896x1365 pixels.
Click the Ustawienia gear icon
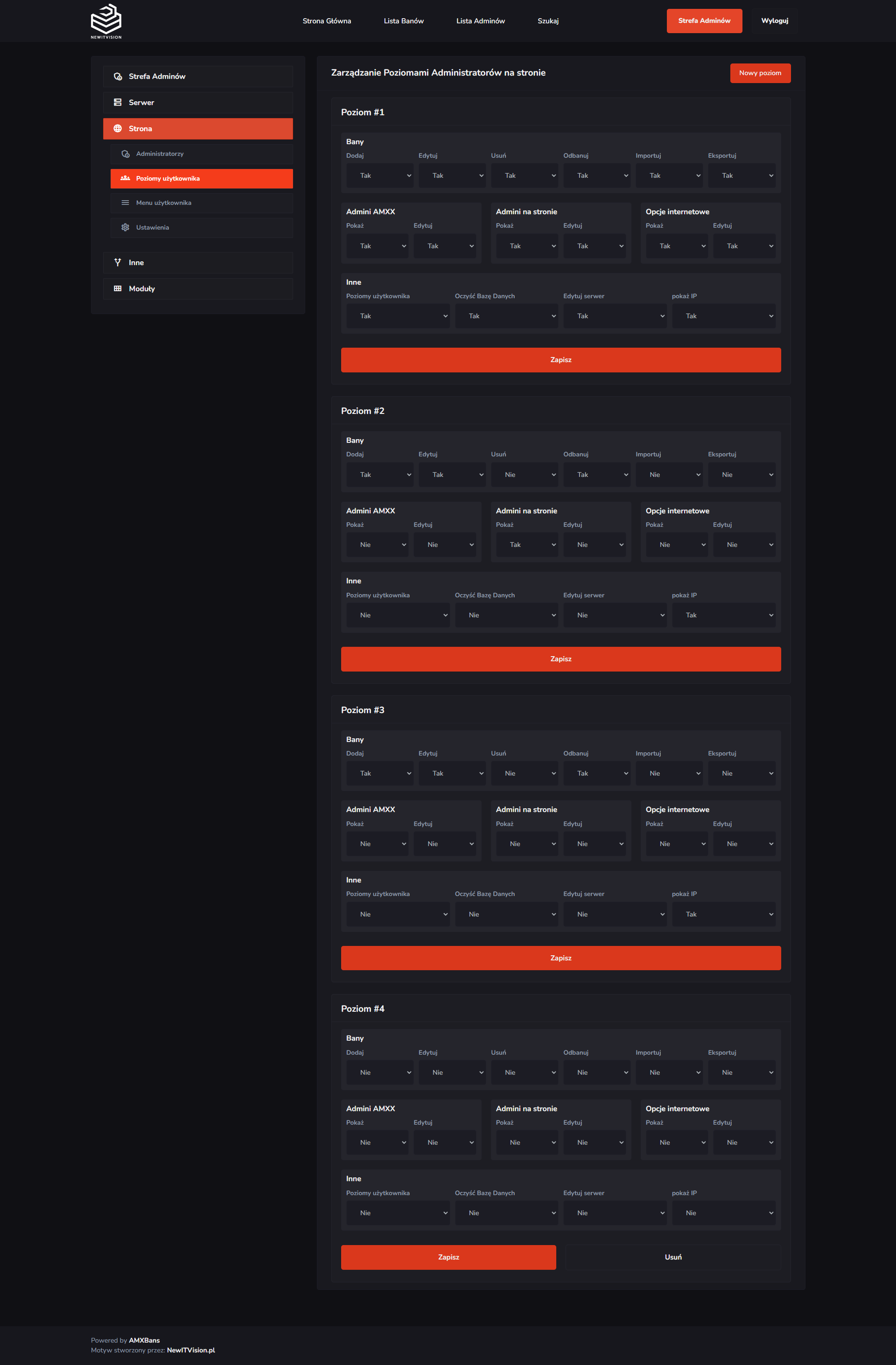[x=125, y=228]
